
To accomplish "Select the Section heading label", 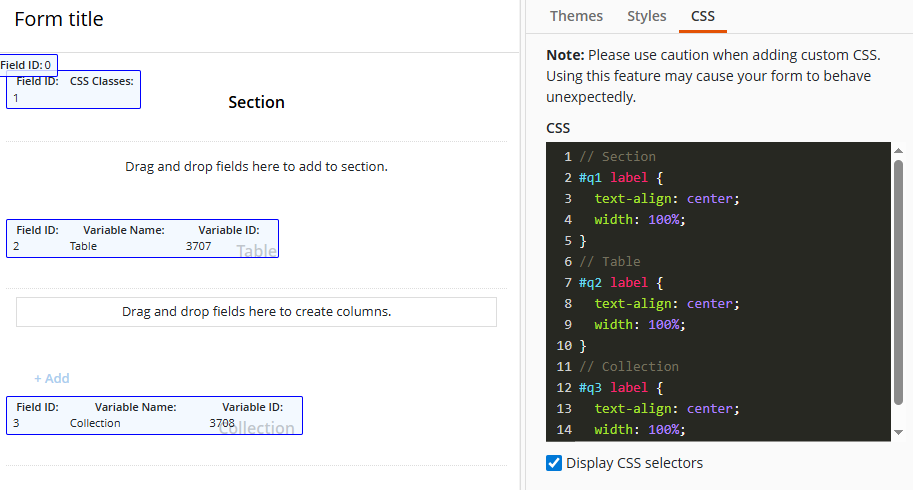I will point(256,102).
